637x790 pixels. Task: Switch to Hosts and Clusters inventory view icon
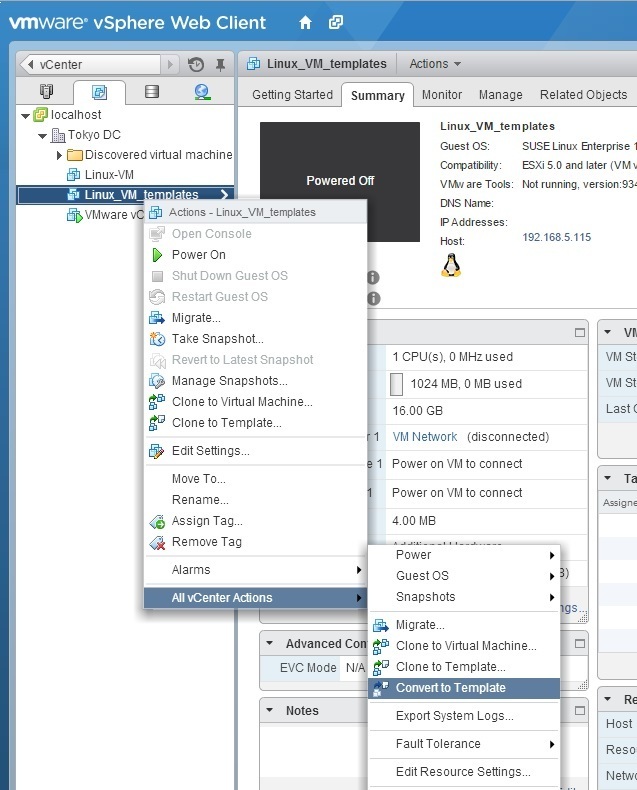46,92
